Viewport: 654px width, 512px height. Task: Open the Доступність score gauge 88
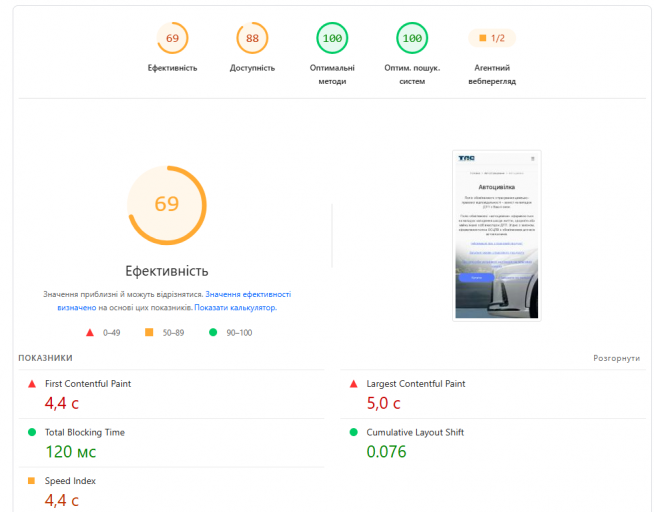click(252, 38)
